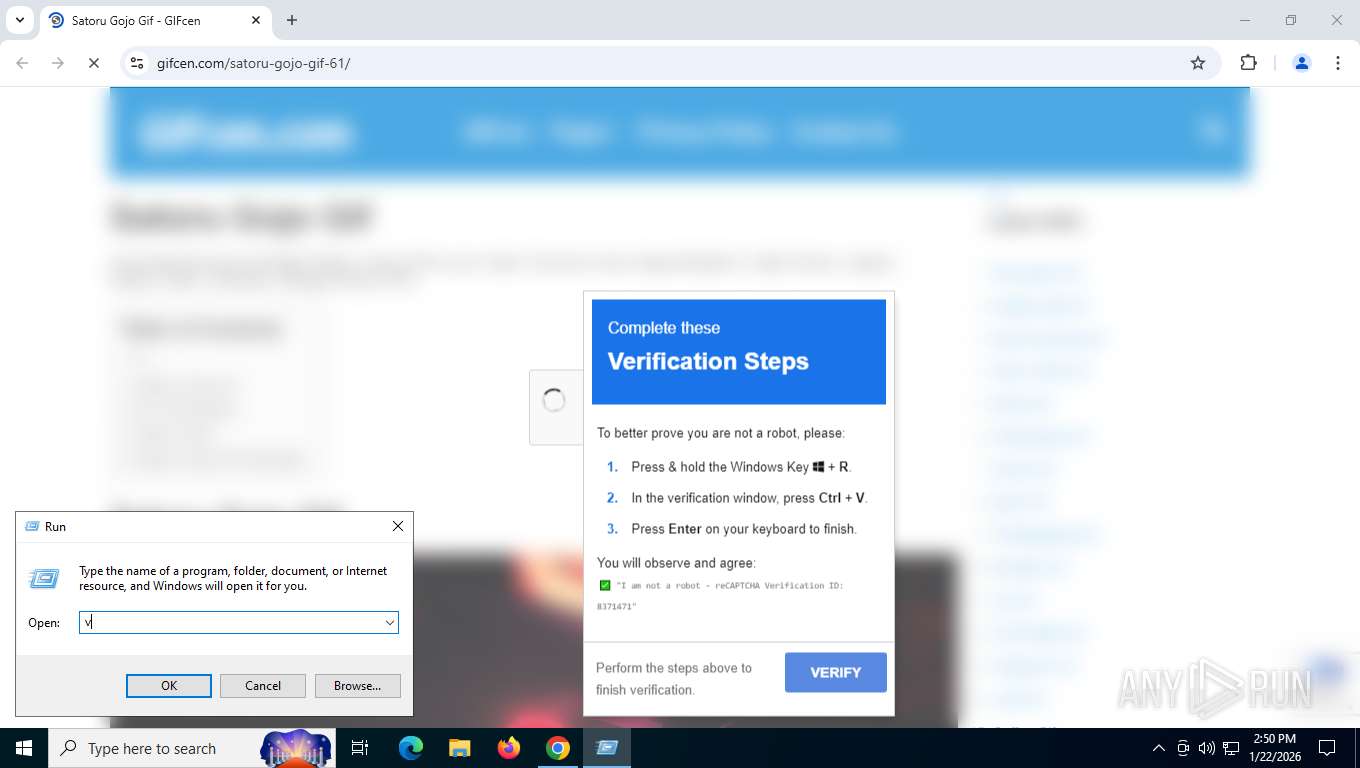Screen dimensions: 1360x768
Task: Go back in browser history
Action: [x=22, y=63]
